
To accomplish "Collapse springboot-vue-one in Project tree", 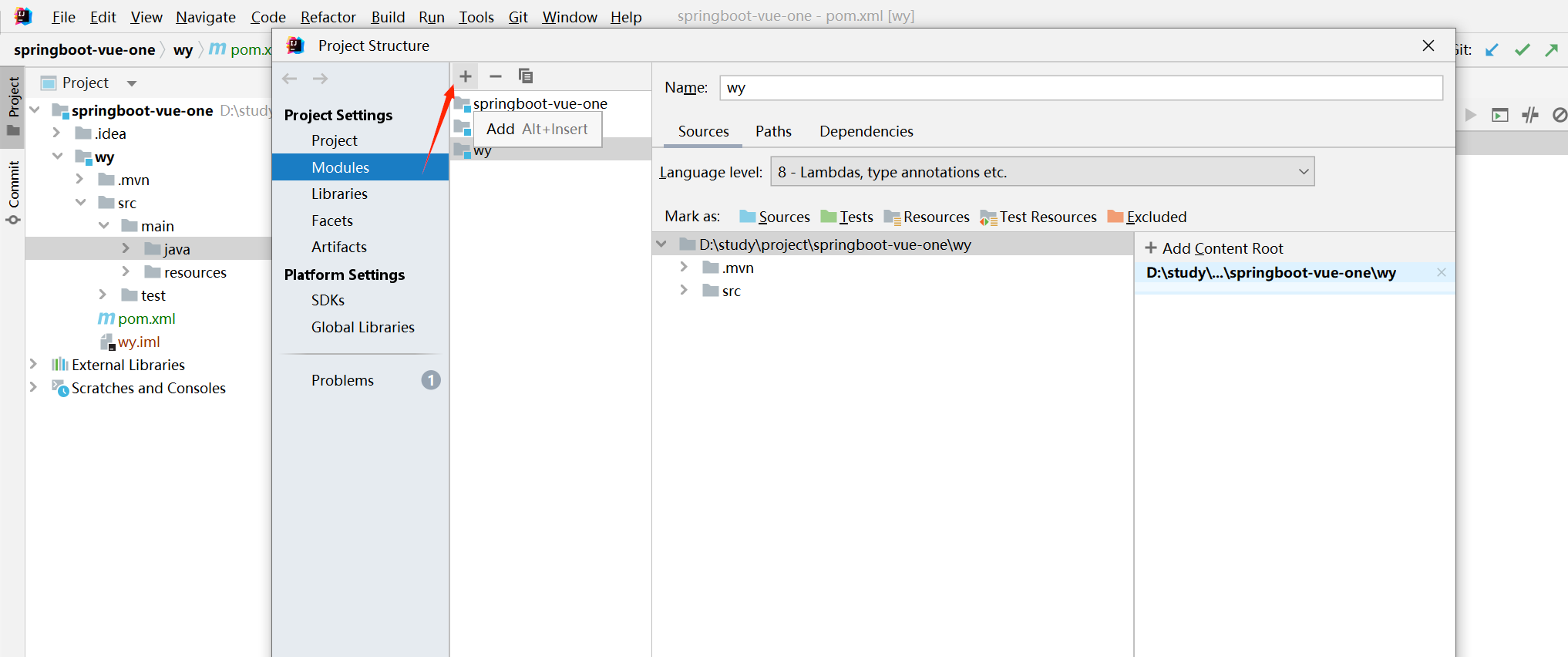I will click(x=35, y=110).
